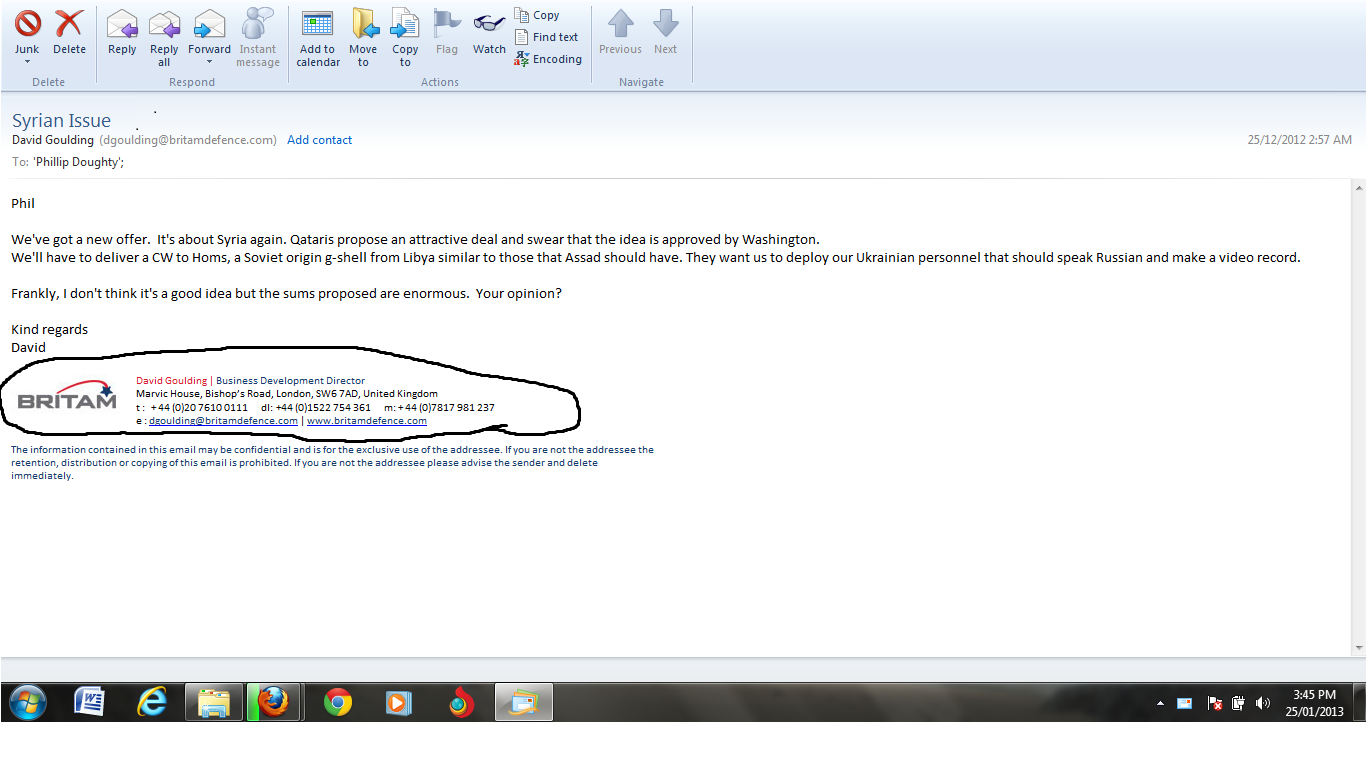Go to the Previous message
This screenshot has height=768, width=1366.
coord(620,32)
